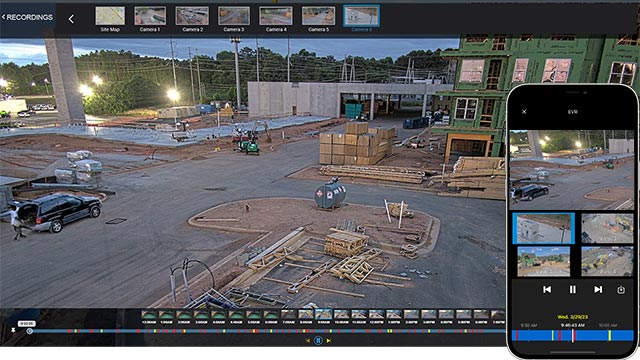
Task: Jump to the 6:00AM timeline thumbnail
Action: [271, 315]
